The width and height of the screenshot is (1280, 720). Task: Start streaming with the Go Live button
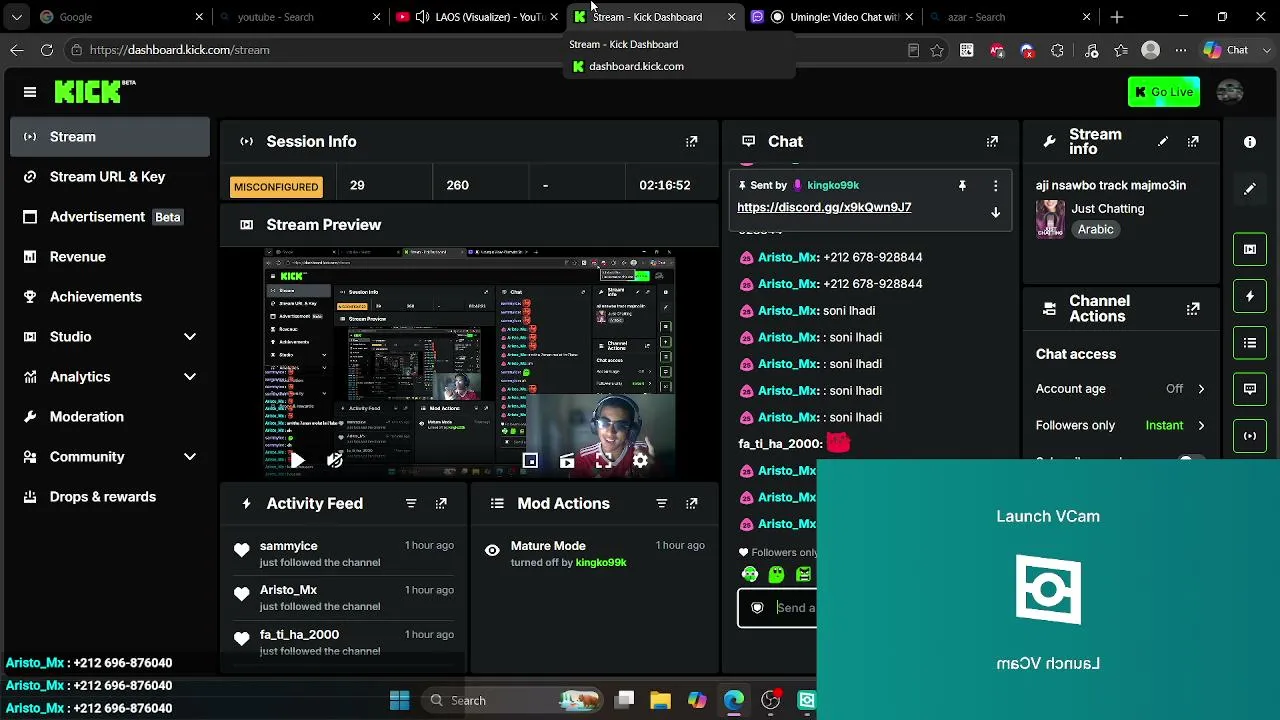coord(1164,92)
